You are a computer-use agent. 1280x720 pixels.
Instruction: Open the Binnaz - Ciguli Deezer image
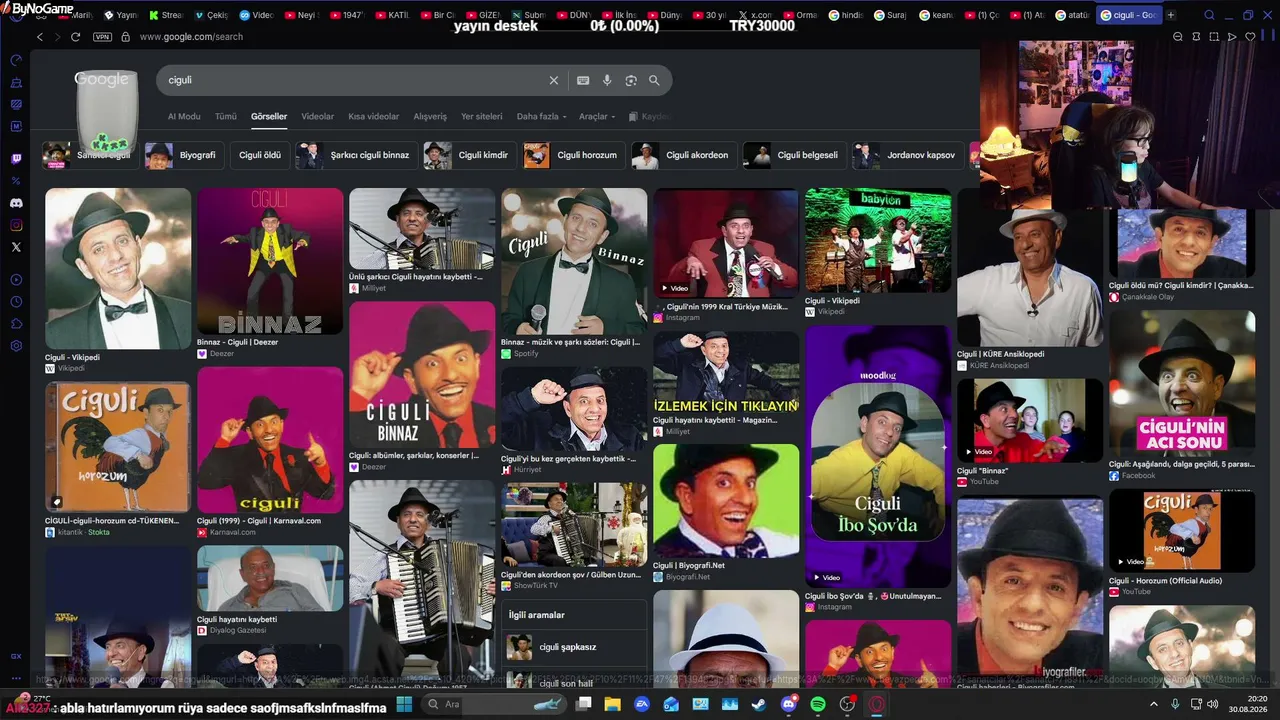point(270,261)
